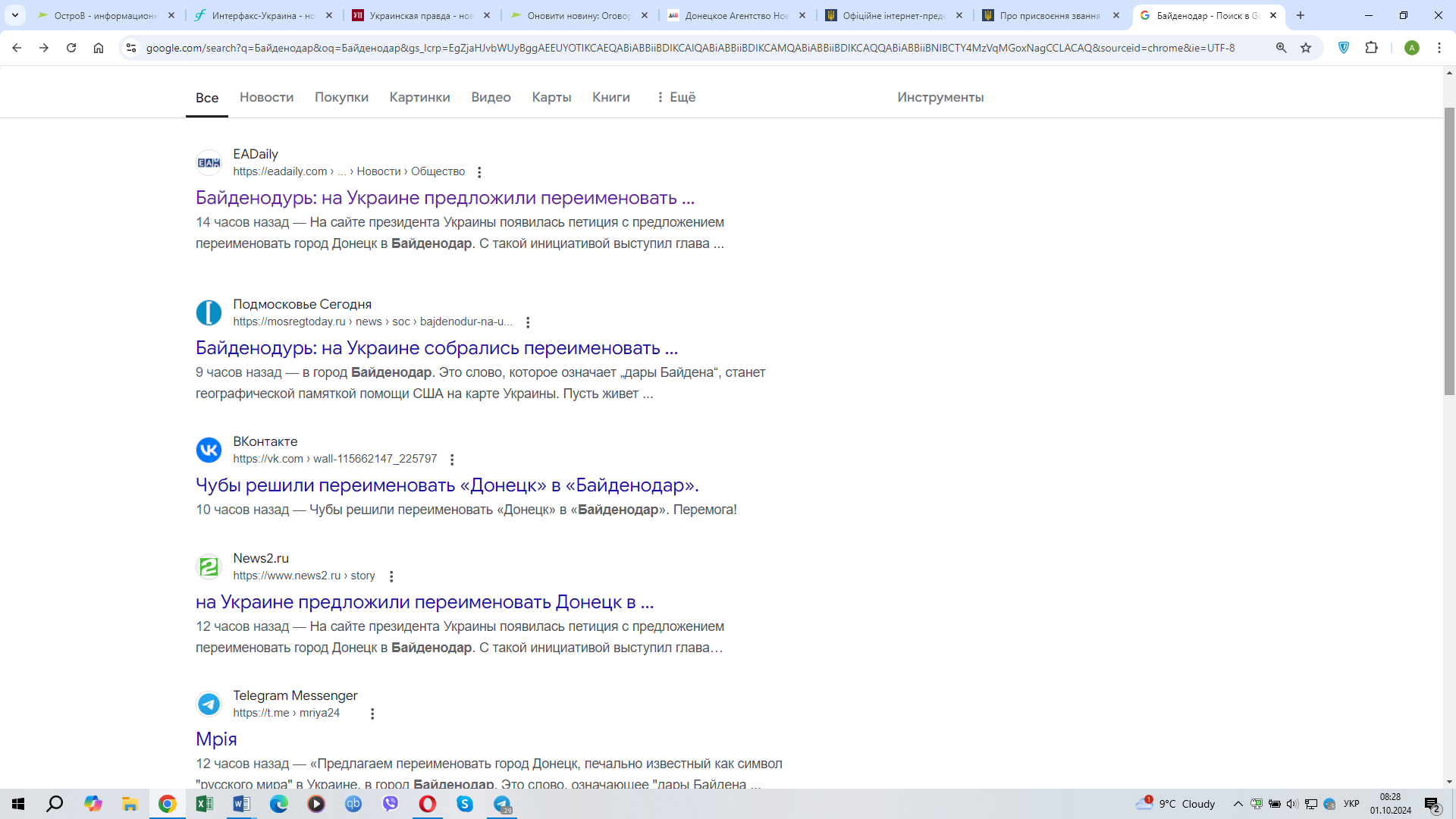1456x819 pixels.
Task: Open the Extensions puzzle icon
Action: (1371, 48)
